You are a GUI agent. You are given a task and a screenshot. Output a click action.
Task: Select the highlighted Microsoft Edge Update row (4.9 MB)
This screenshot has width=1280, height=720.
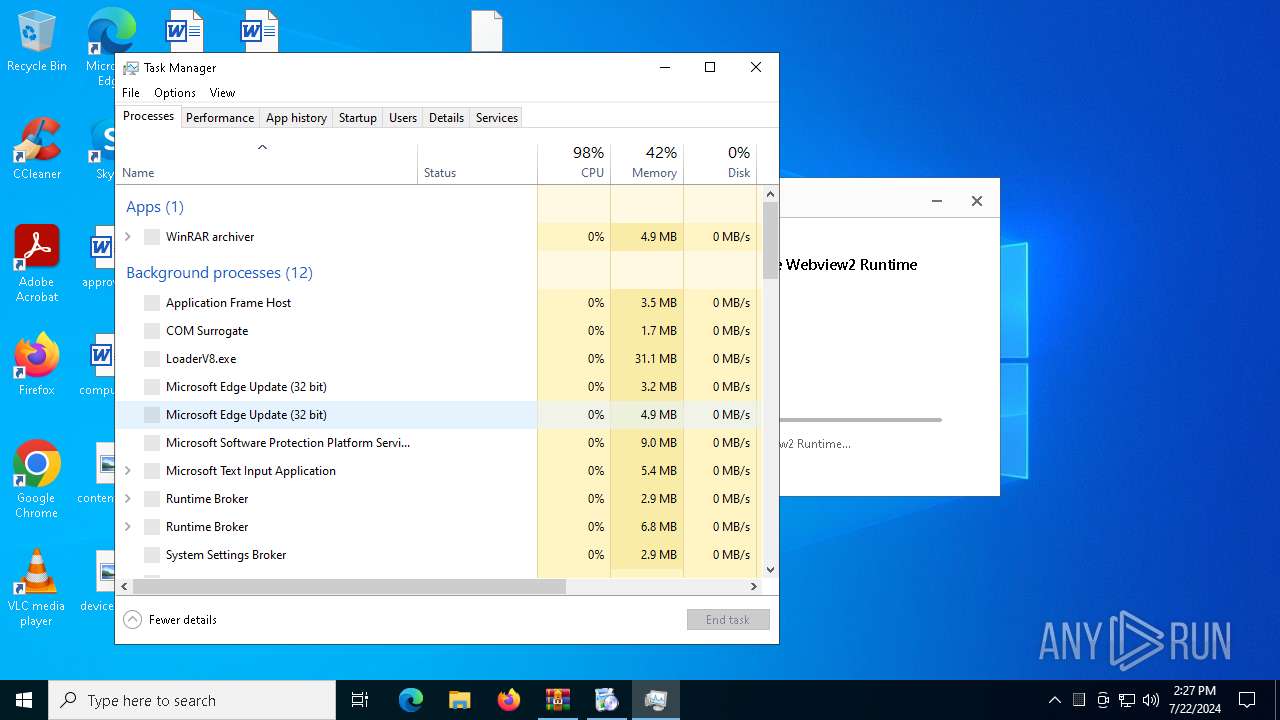pos(439,415)
